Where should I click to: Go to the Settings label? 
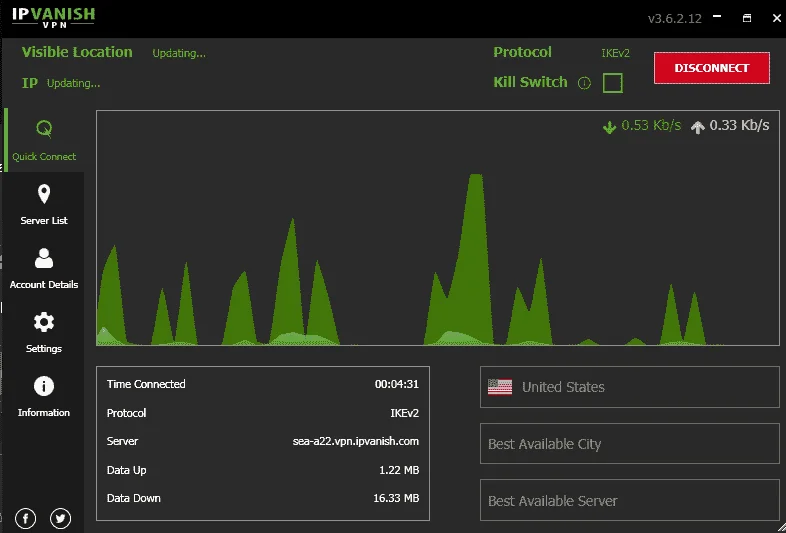click(x=44, y=348)
